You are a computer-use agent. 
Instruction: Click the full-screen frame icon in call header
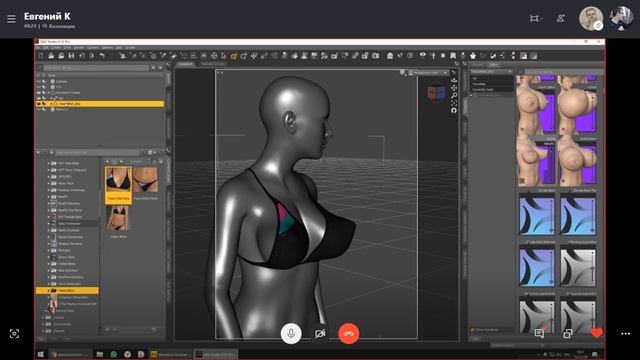pos(534,18)
